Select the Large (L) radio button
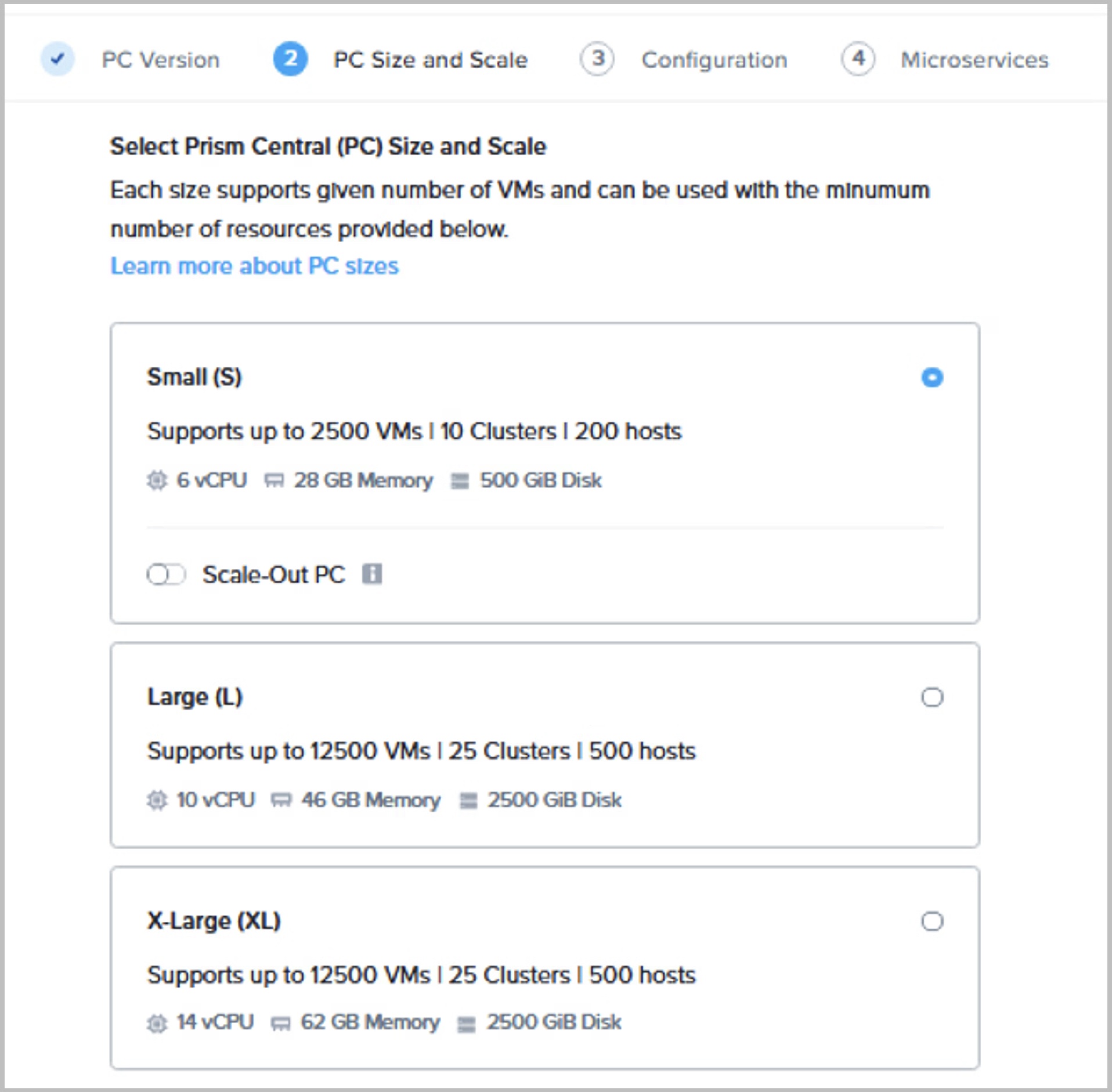Screen dimensions: 1112x1092 pos(932,697)
